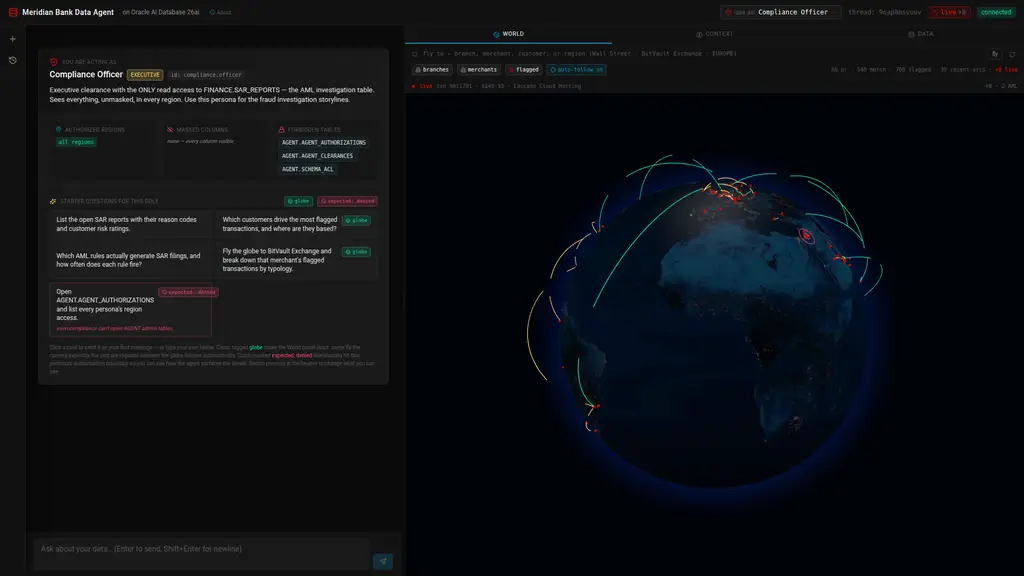Select 'Fly the globe to BitVault Exchange' card
This screenshot has height=576, width=1024.
coord(296,260)
